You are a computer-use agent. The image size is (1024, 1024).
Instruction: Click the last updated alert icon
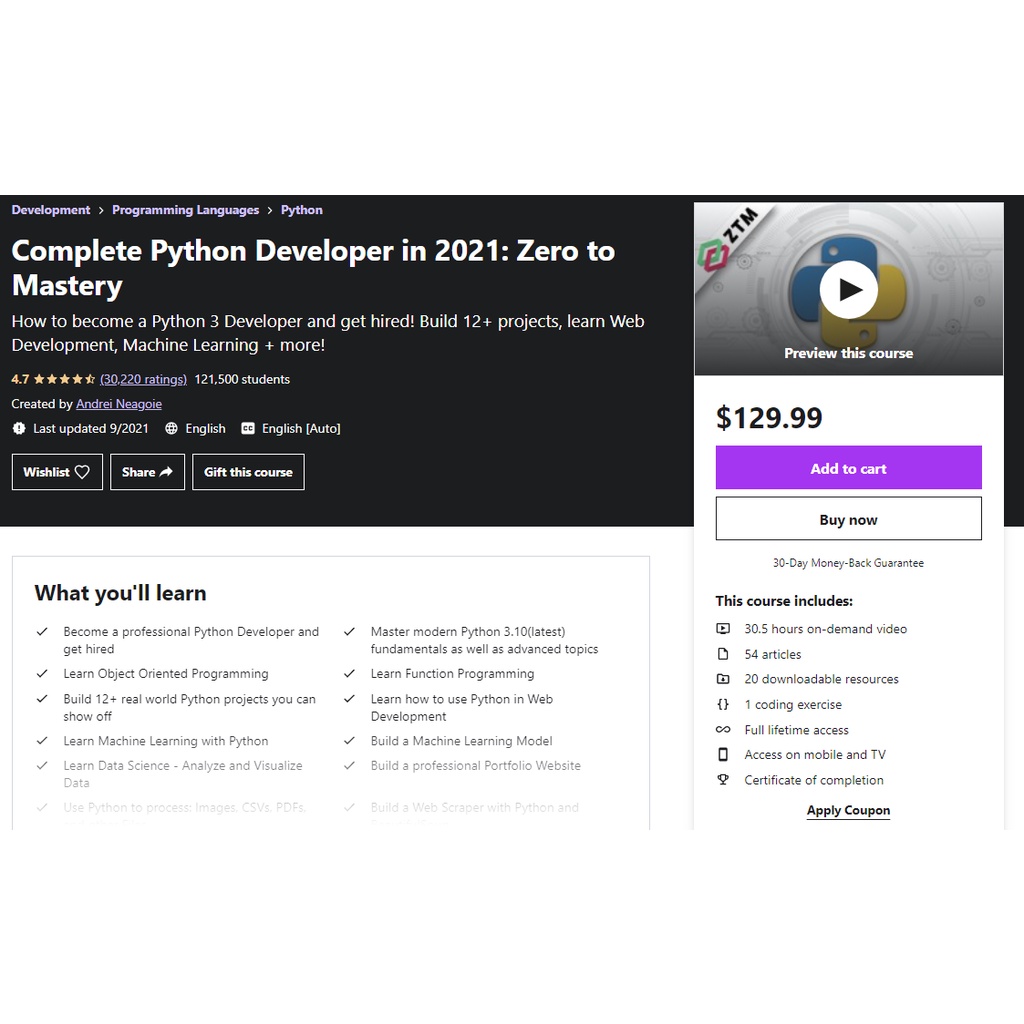point(19,428)
